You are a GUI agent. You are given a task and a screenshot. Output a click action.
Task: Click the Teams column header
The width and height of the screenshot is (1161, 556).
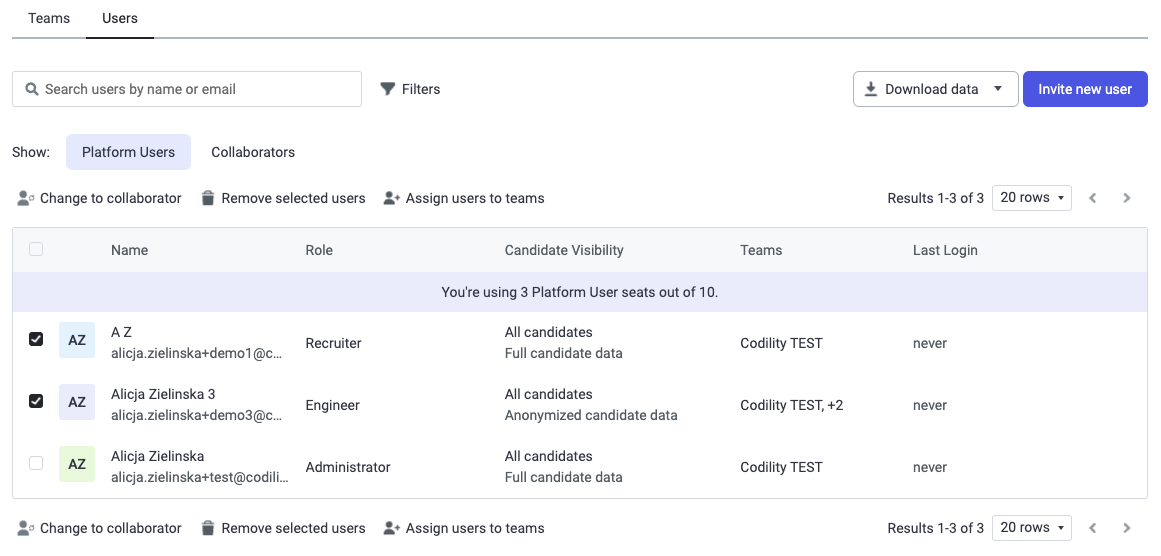point(761,250)
